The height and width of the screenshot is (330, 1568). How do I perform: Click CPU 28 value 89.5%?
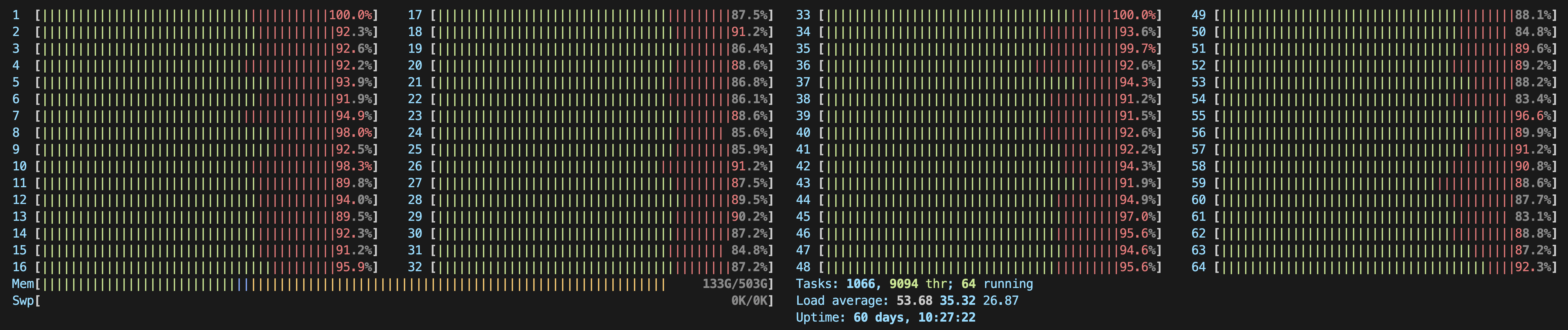(x=749, y=199)
